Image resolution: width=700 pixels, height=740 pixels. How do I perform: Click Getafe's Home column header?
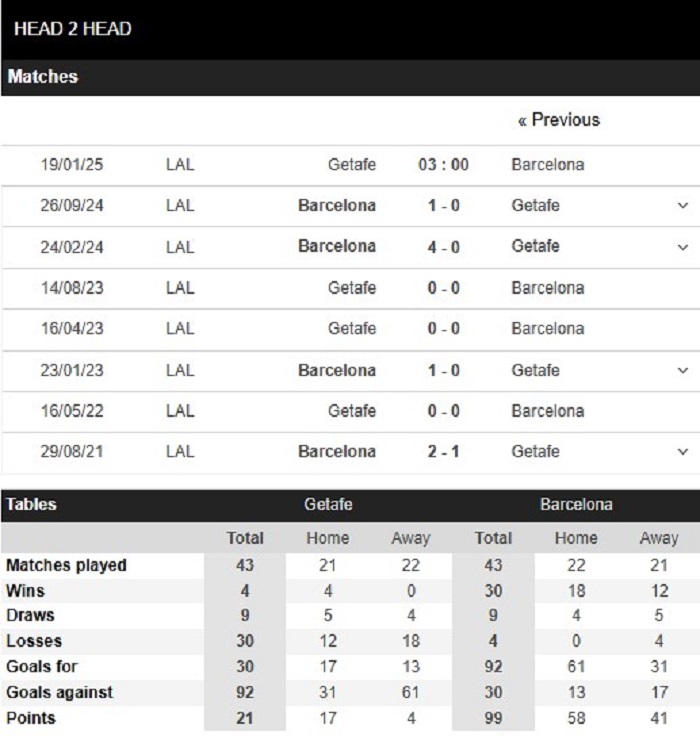328,538
